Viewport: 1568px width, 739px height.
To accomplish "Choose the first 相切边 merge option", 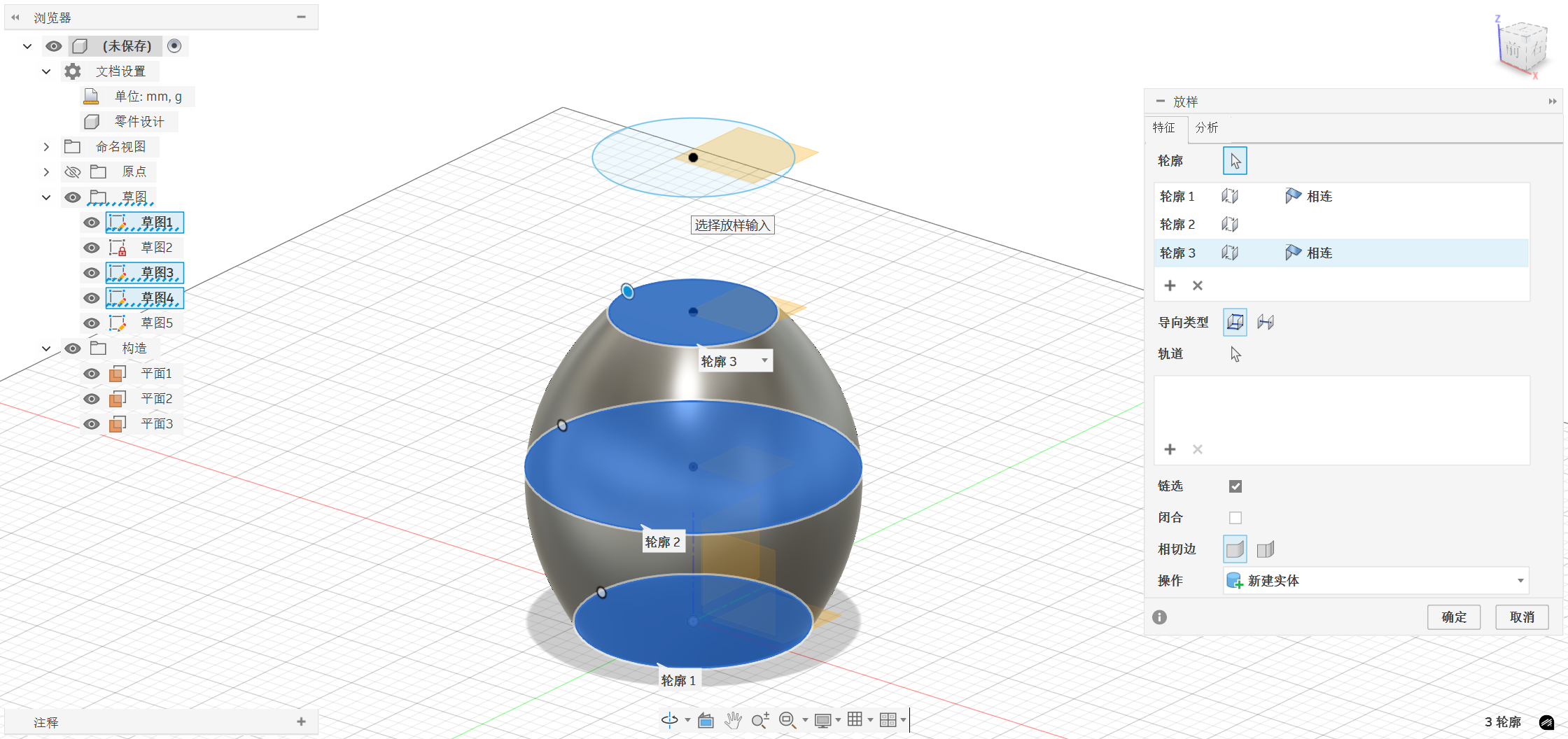I will pyautogui.click(x=1235, y=549).
